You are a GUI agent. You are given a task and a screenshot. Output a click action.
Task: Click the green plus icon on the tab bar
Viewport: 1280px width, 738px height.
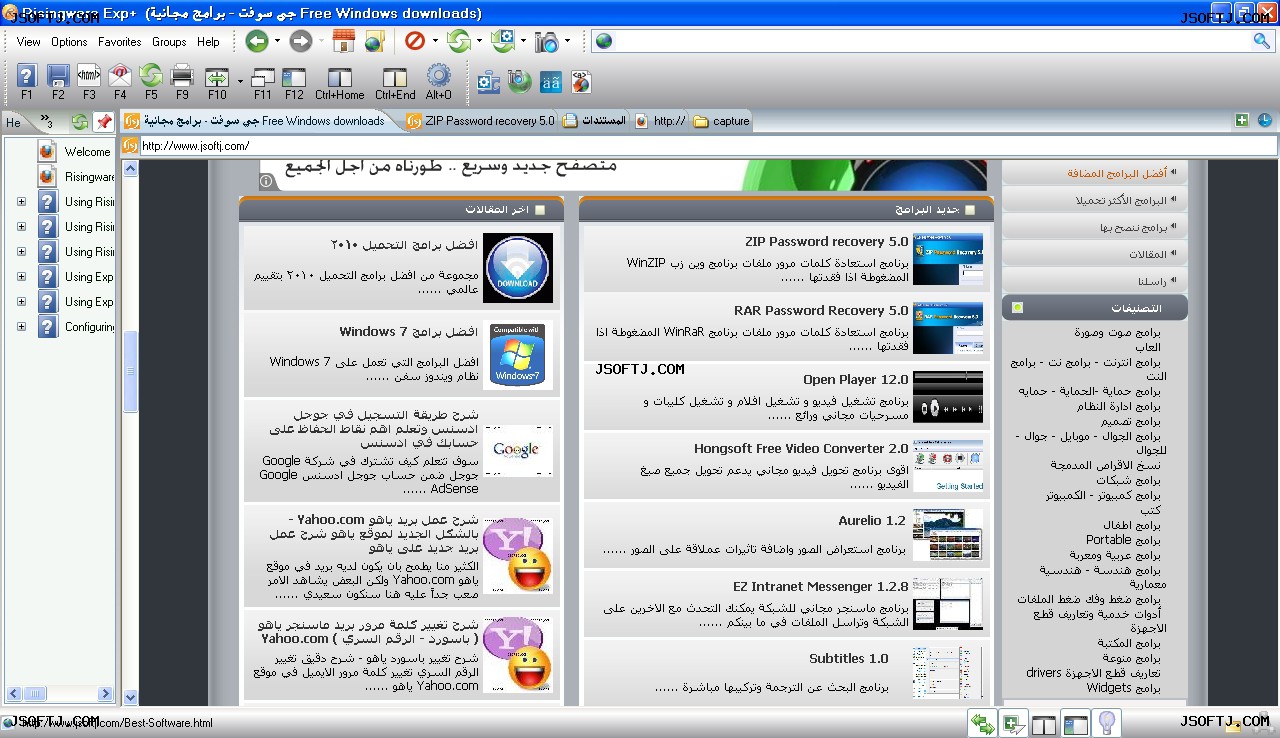(1242, 120)
